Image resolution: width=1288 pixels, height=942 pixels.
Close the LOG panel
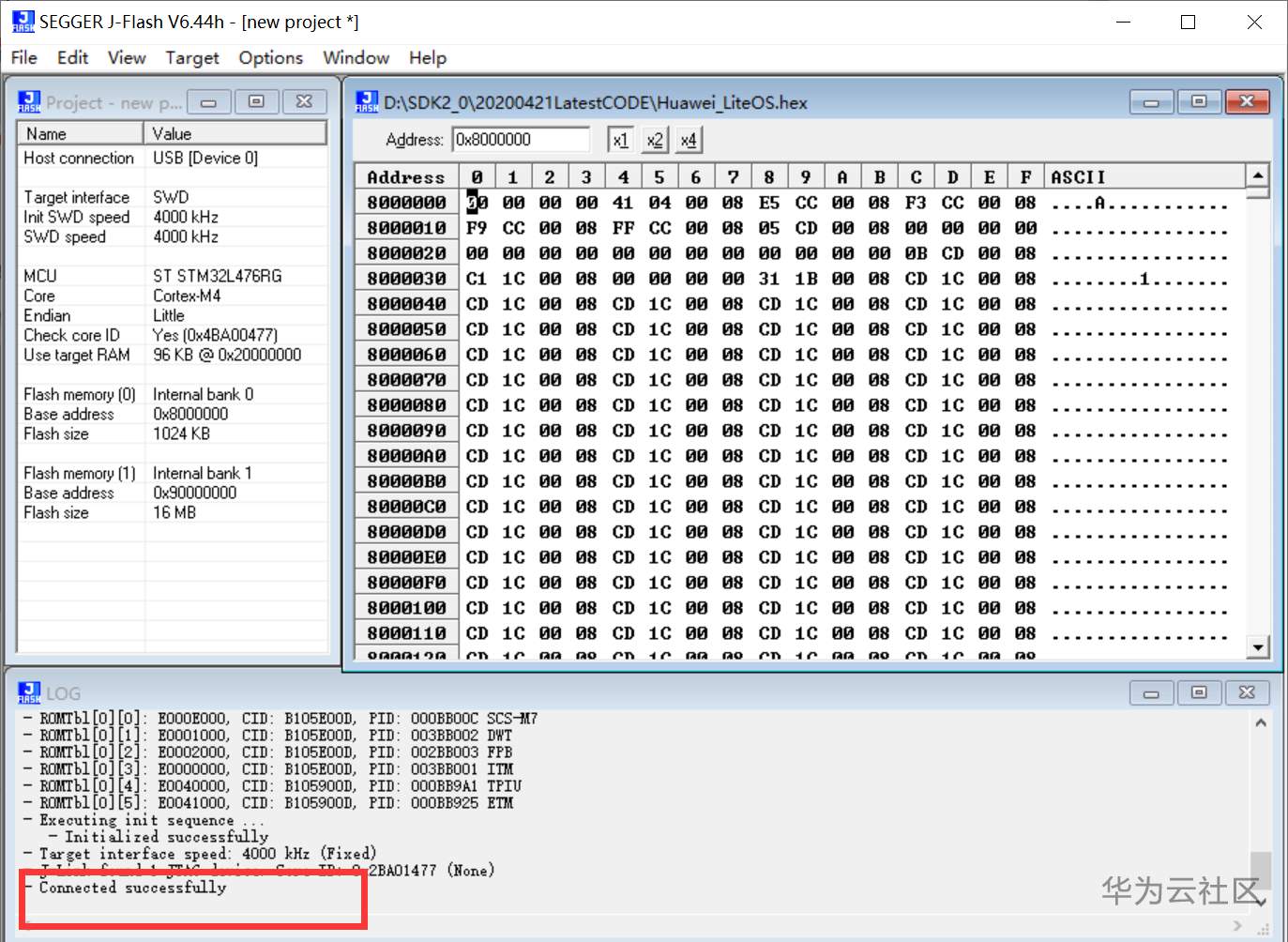coord(1247,692)
